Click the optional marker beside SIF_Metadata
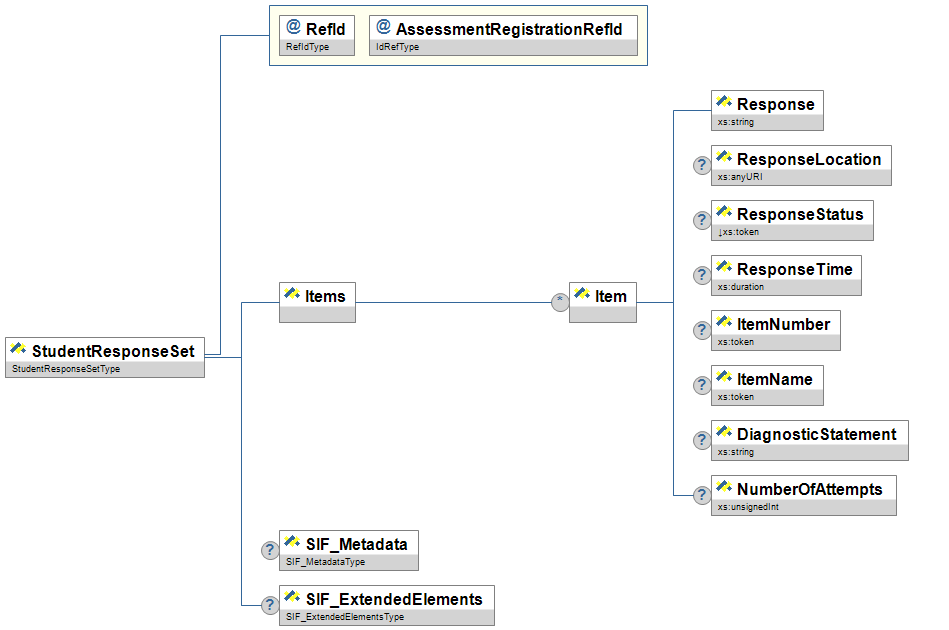949x630 pixels. click(270, 550)
